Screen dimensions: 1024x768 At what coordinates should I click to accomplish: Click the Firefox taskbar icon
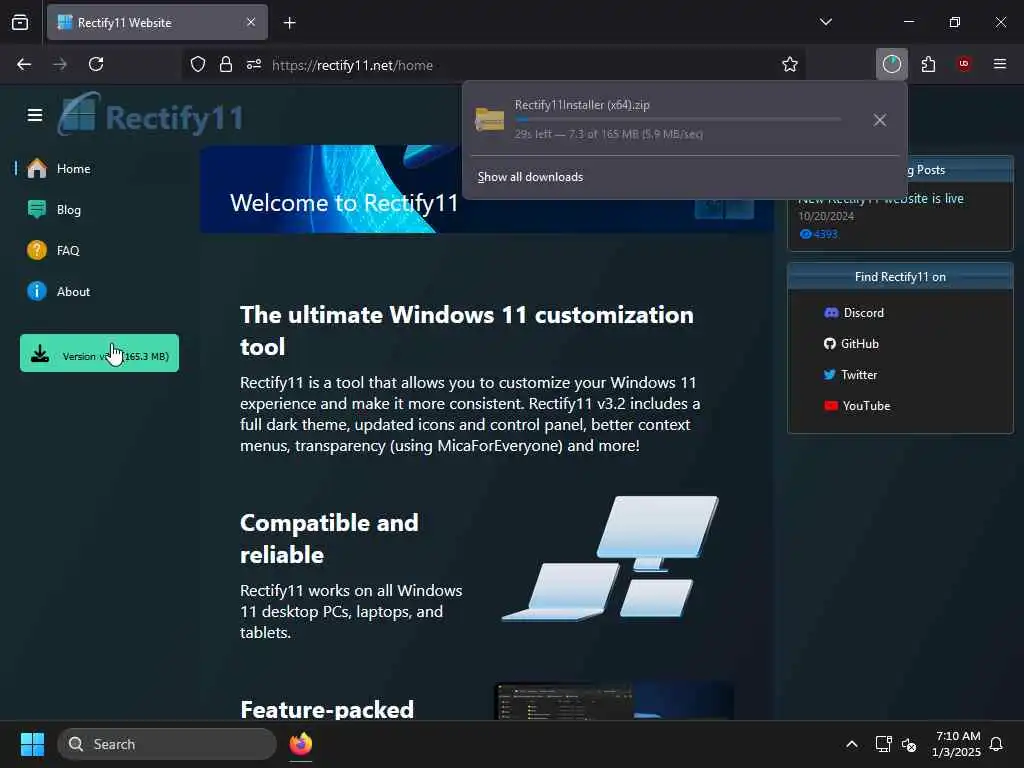pos(300,744)
